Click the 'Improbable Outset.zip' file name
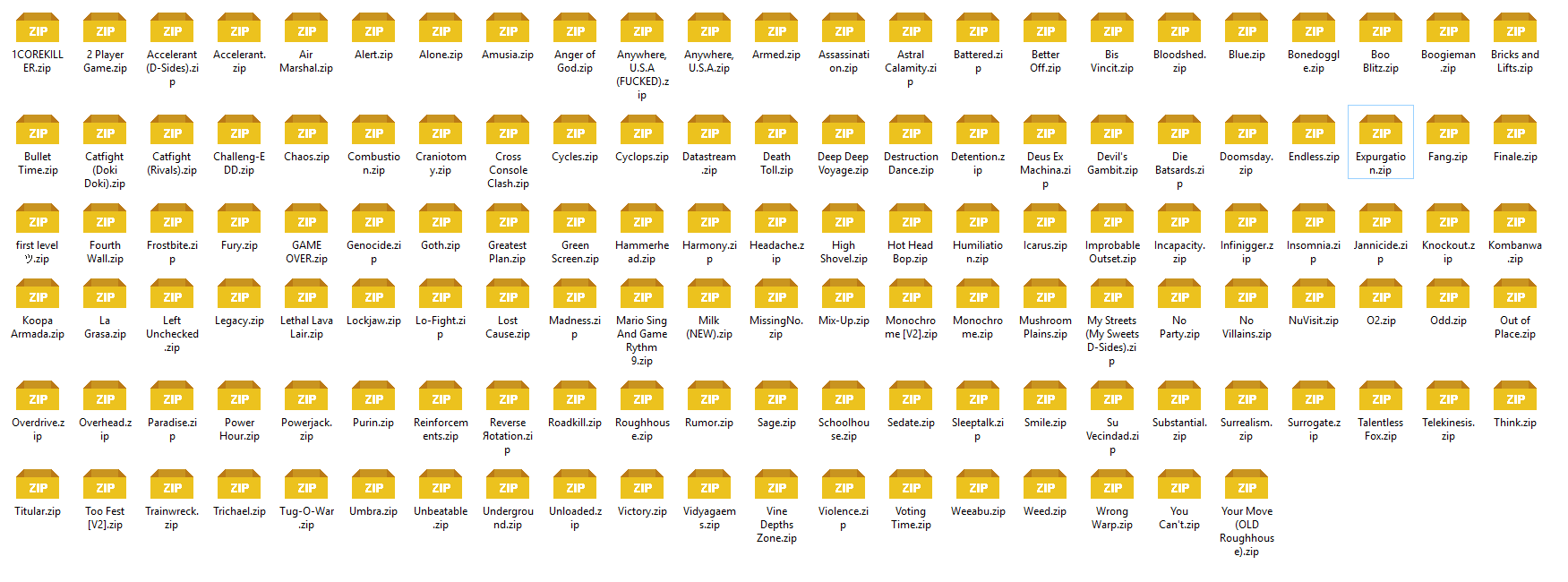This screenshot has height=582, width=1568. click(1112, 252)
